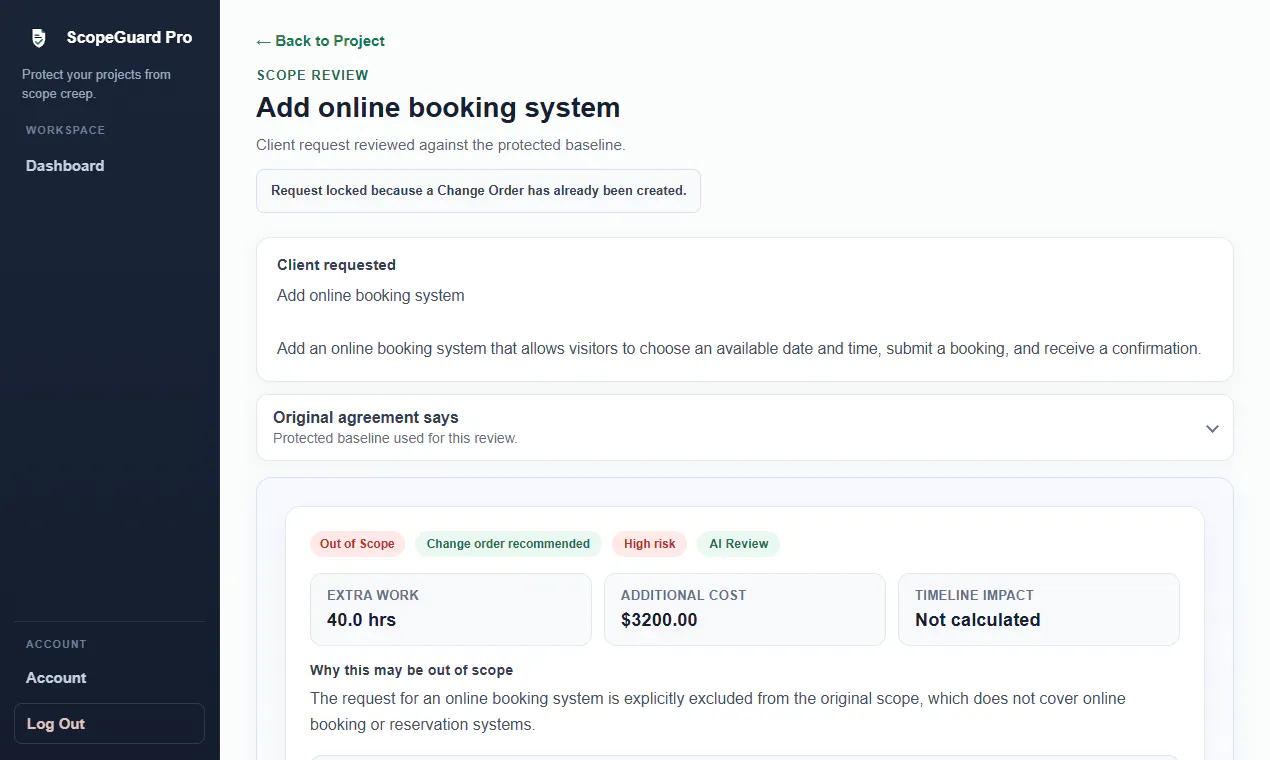Click the TIMELINE IMPACT label
Image resolution: width=1270 pixels, height=760 pixels.
(x=974, y=595)
